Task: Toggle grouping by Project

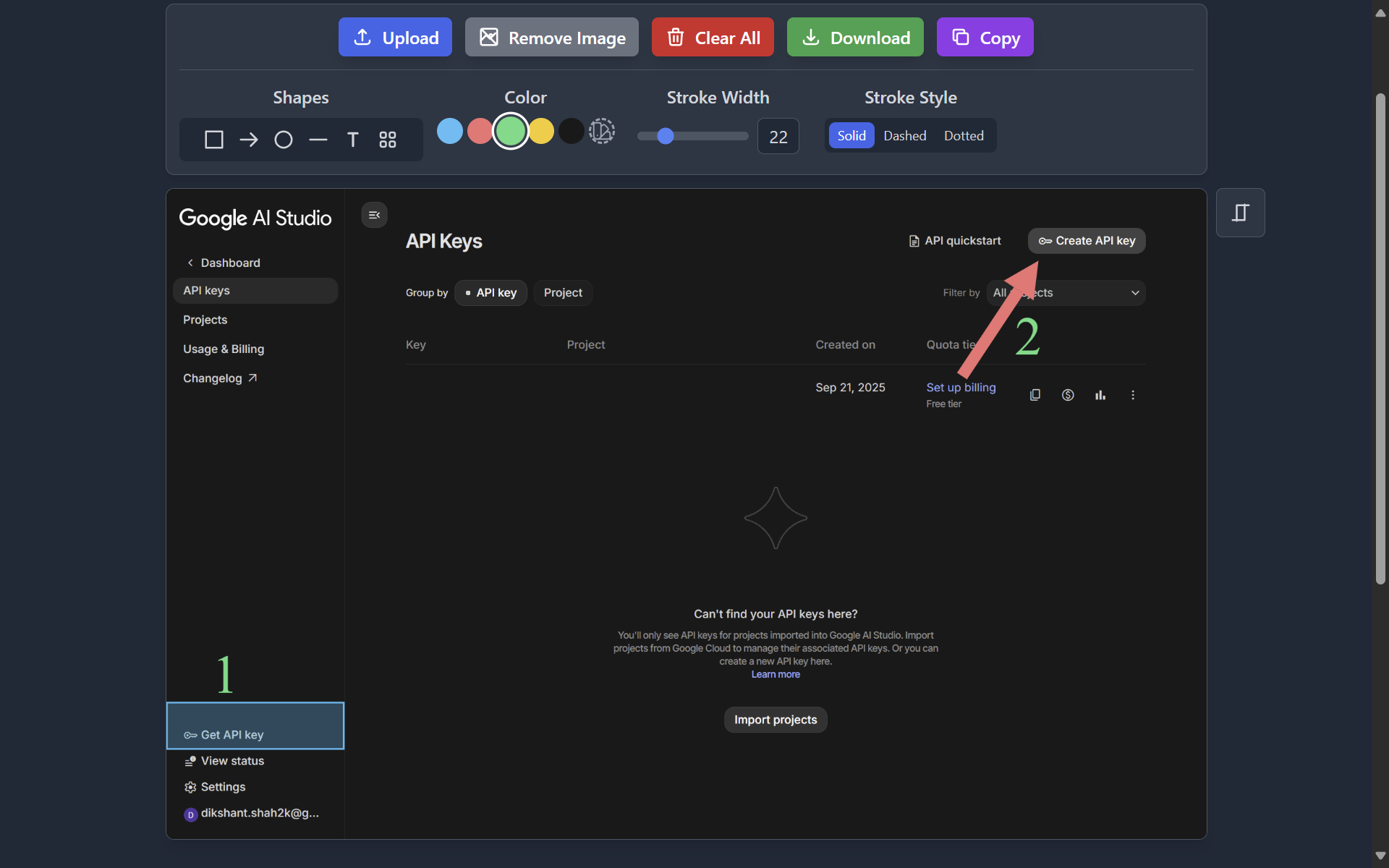Action: pyautogui.click(x=563, y=292)
